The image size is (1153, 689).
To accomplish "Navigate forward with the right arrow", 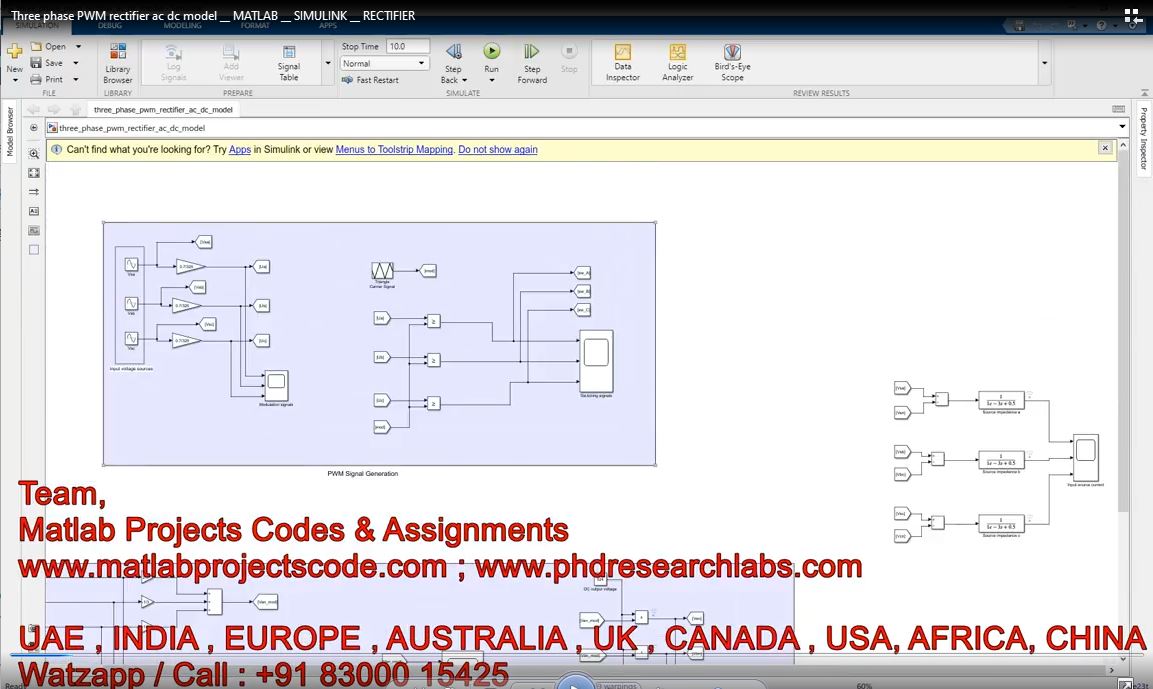I will coord(54,110).
